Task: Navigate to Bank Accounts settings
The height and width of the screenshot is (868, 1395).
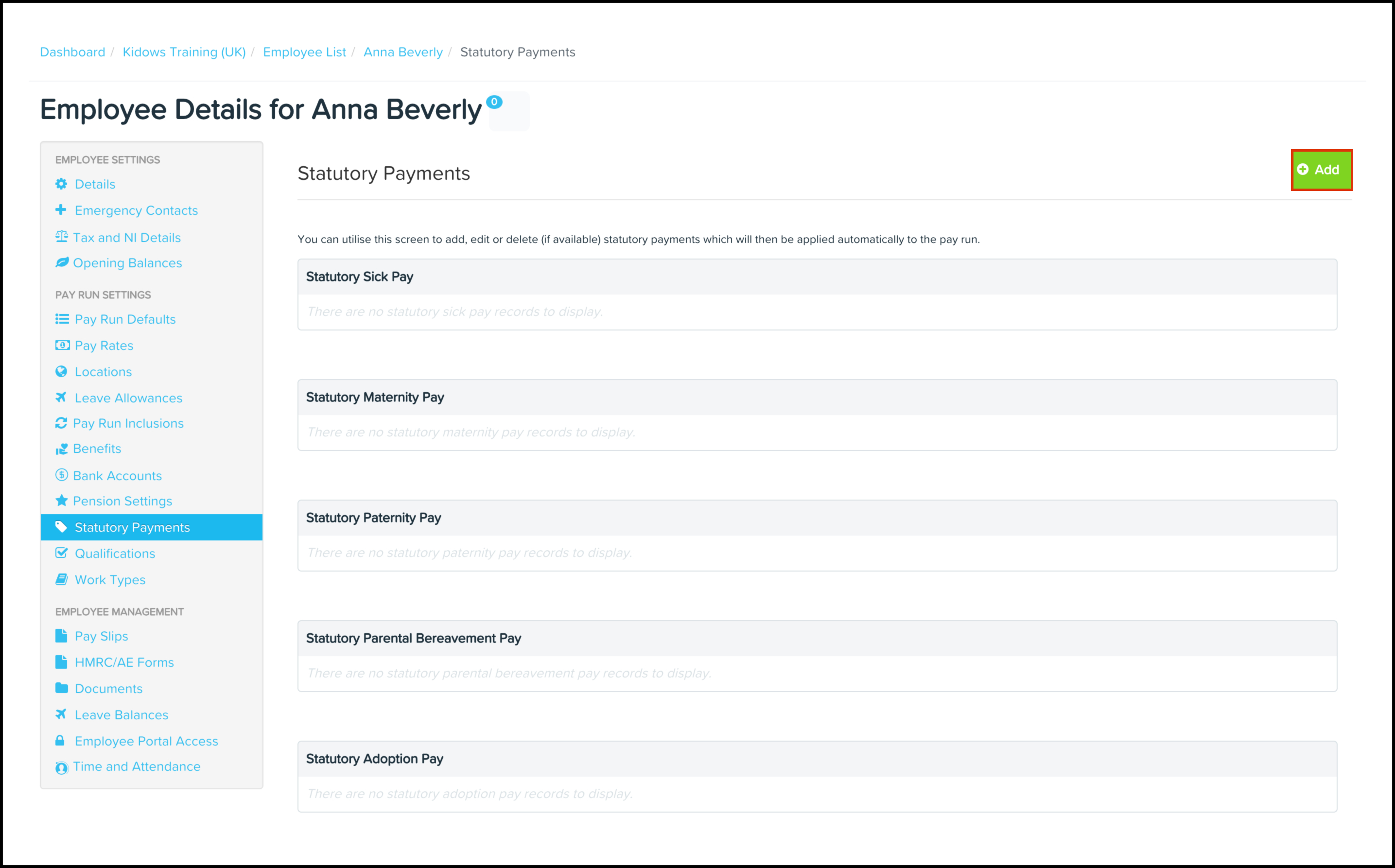Action: tap(117, 475)
